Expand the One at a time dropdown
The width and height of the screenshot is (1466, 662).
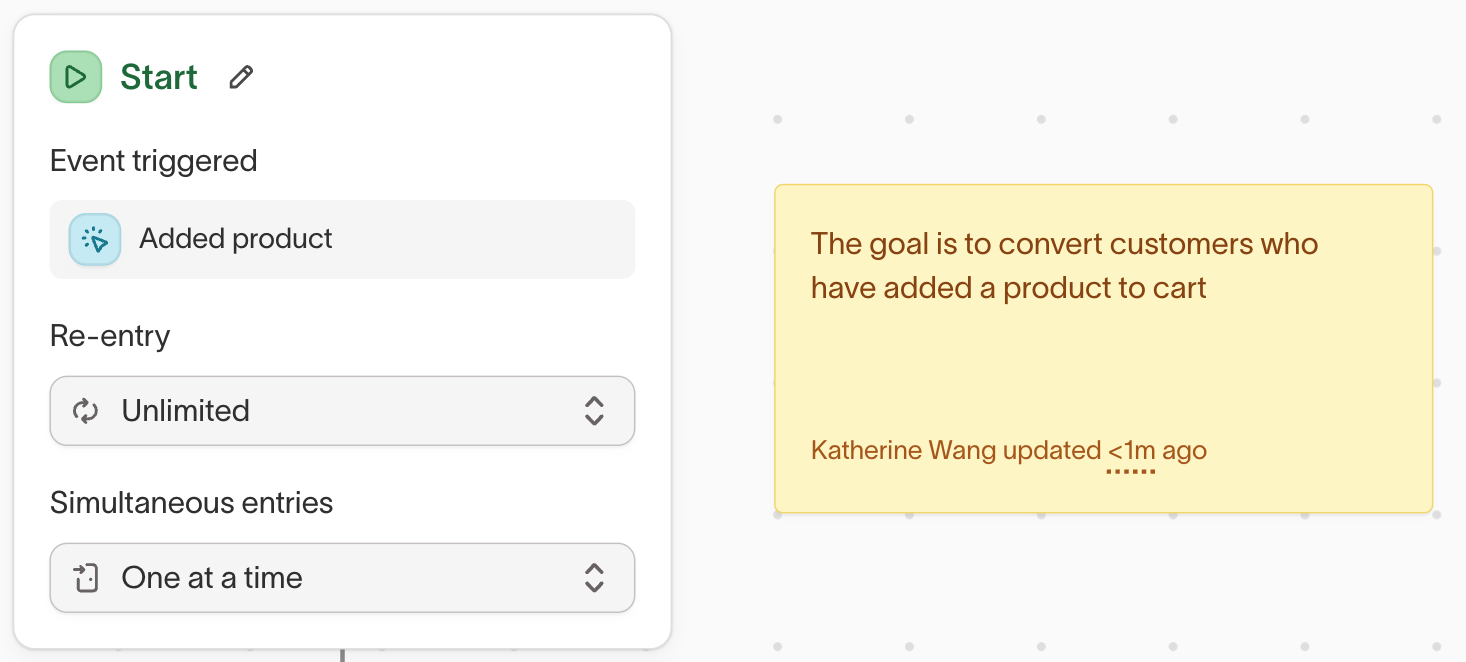point(342,578)
